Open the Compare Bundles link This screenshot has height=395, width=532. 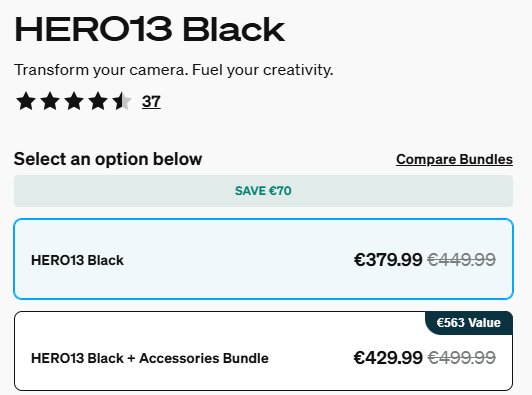pos(454,159)
